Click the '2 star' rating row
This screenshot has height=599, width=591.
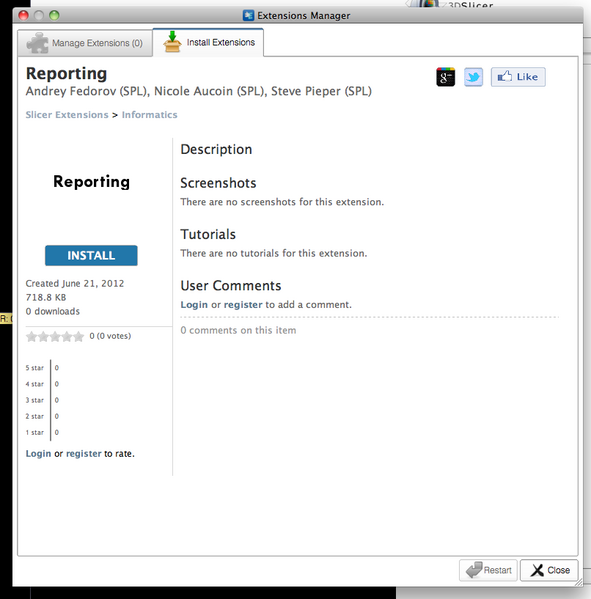(x=42, y=416)
